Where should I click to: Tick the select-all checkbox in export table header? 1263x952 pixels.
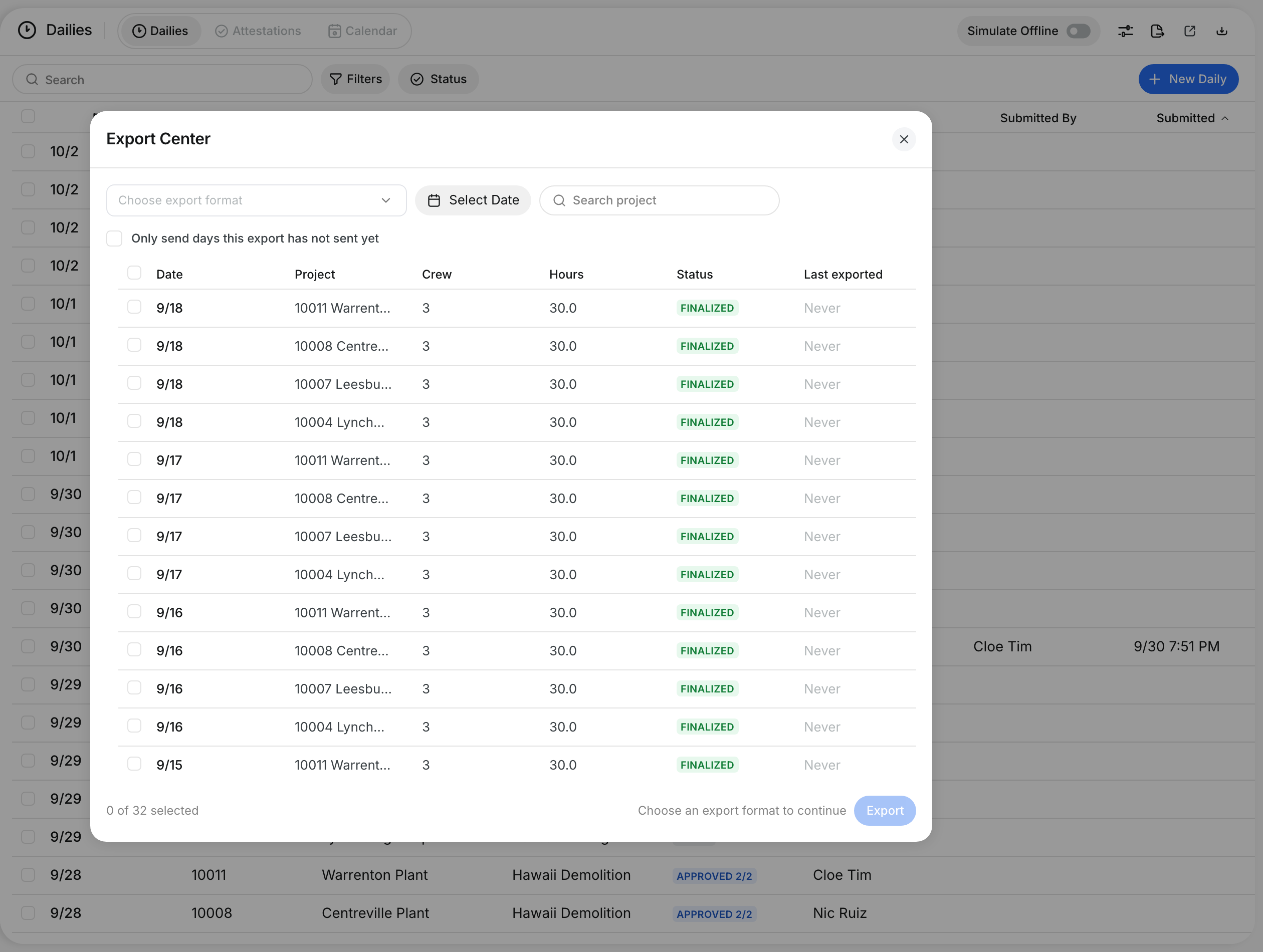(134, 273)
